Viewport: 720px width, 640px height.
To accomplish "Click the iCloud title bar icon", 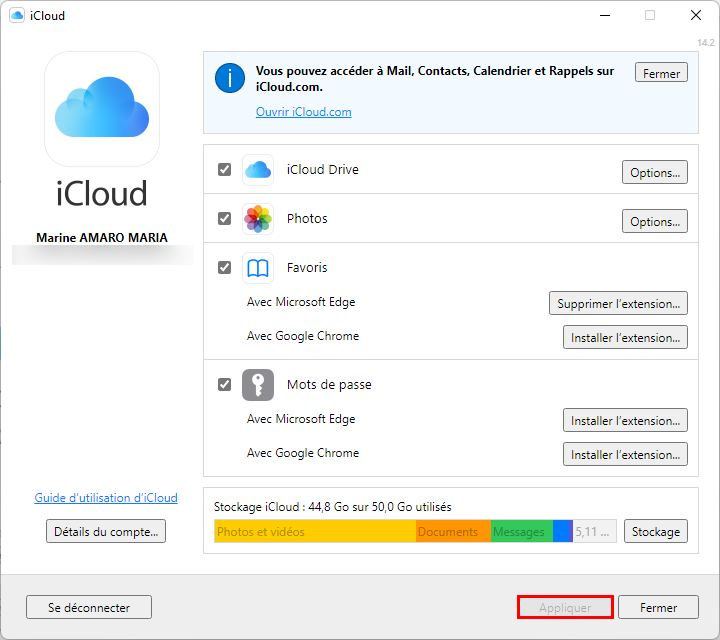I will point(17,15).
